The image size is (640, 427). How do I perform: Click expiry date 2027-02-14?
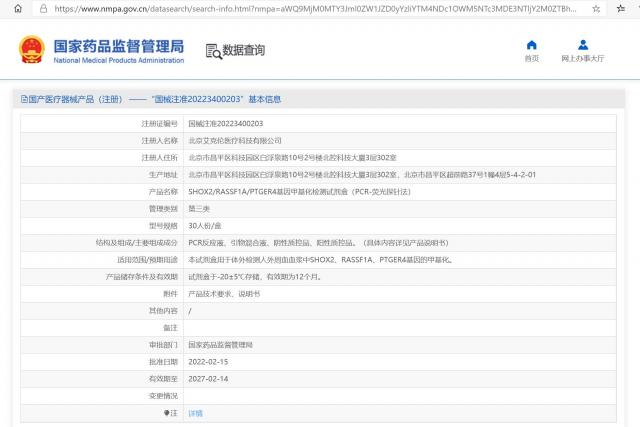[x=208, y=379]
